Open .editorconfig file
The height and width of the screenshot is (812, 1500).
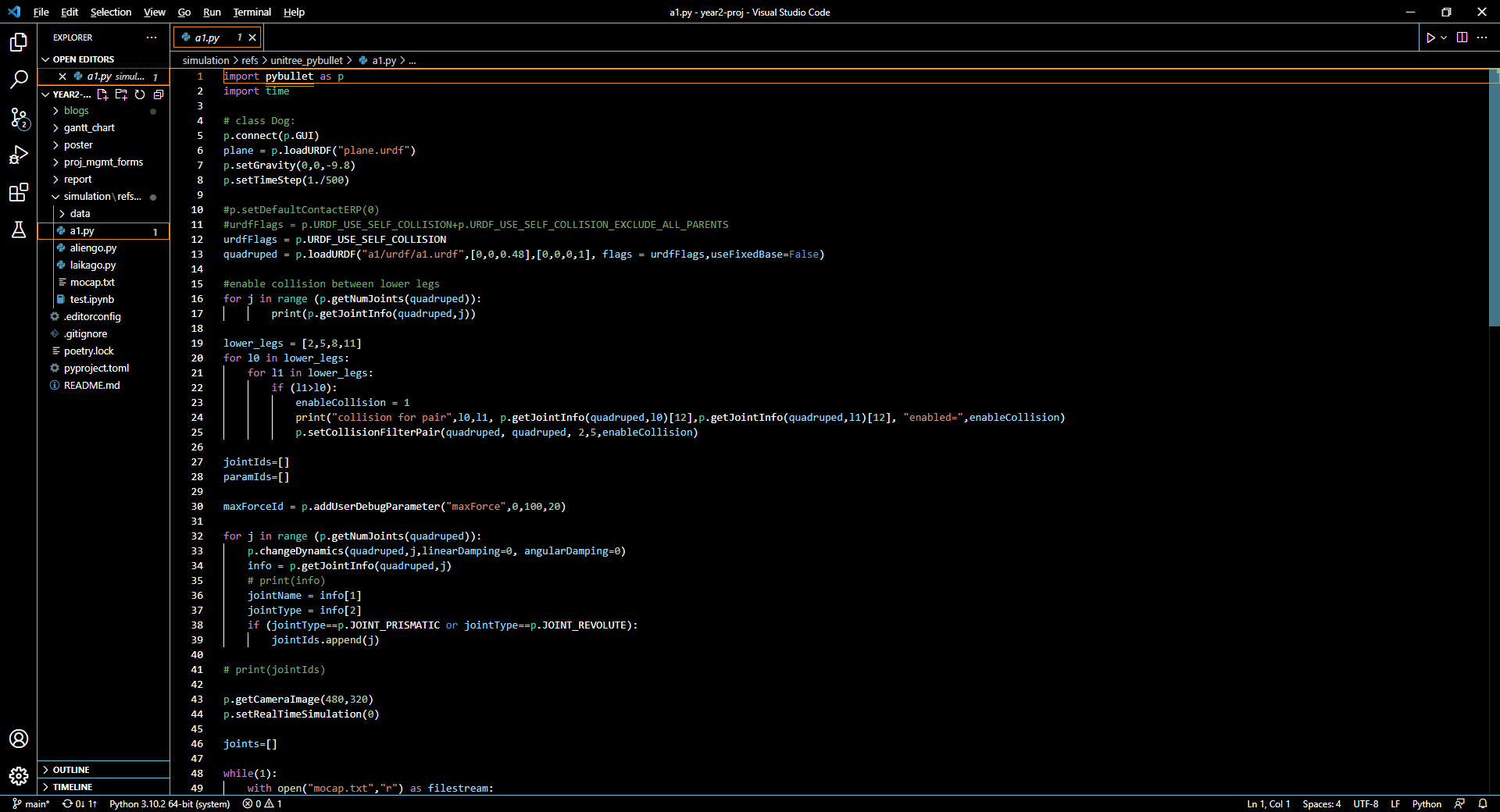point(103,317)
